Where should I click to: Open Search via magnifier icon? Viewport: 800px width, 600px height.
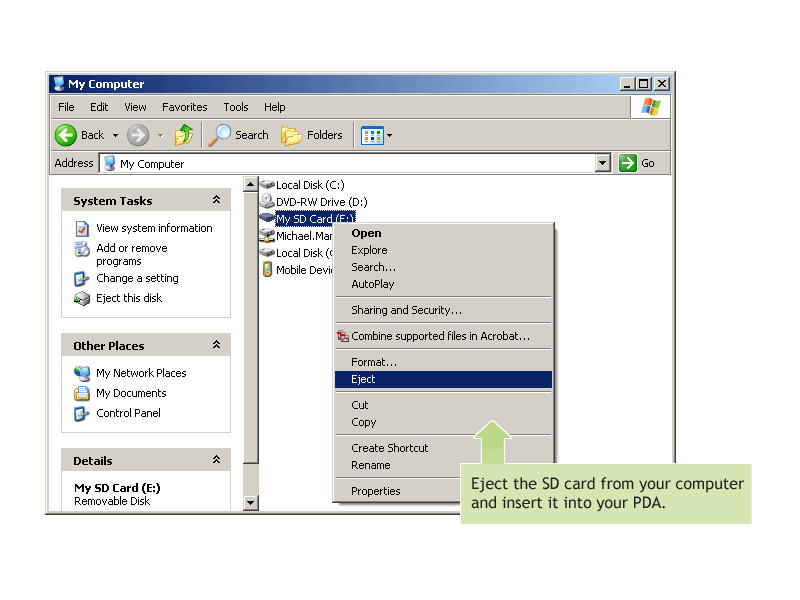[220, 135]
